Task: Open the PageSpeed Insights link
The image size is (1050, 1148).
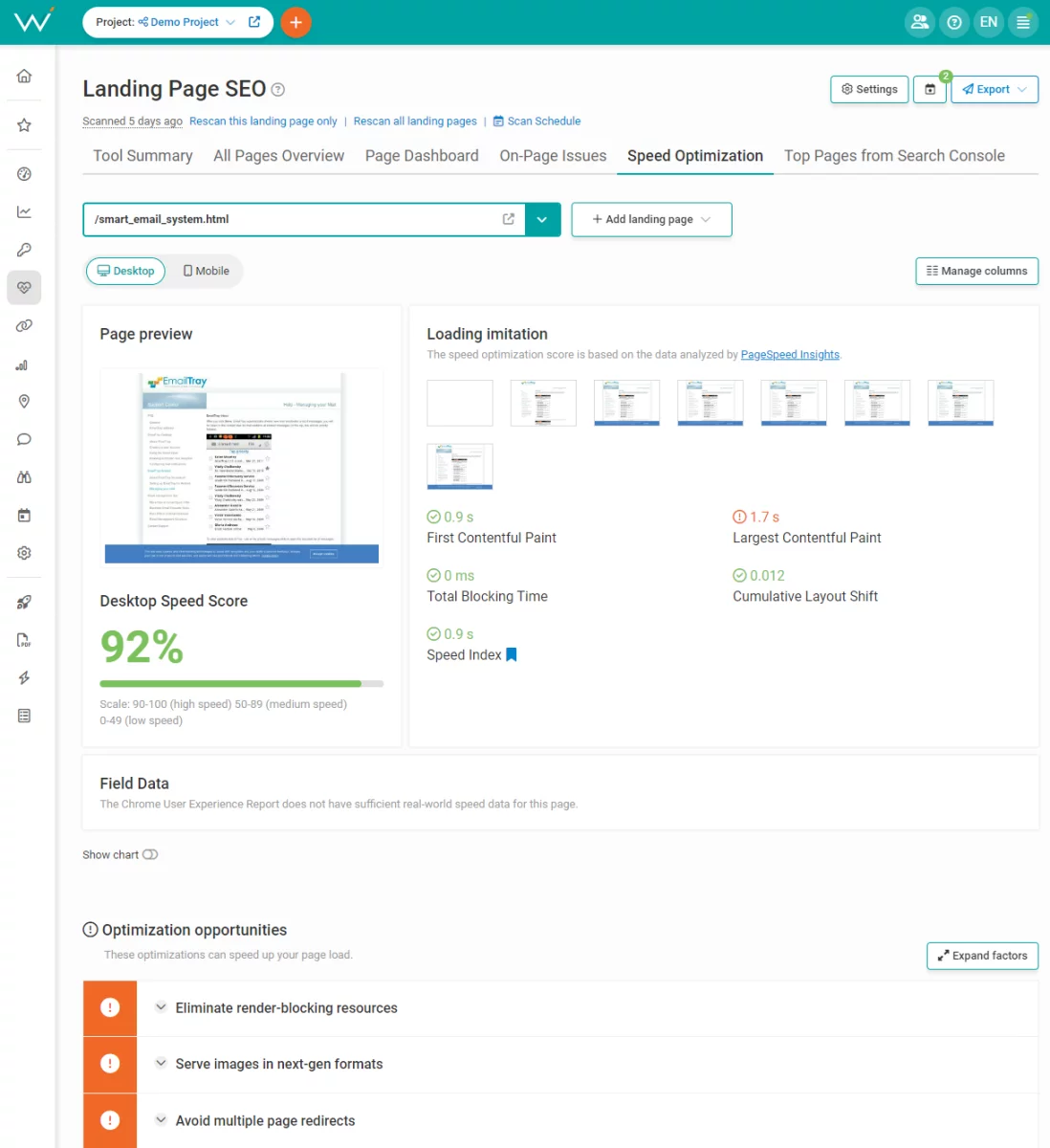Action: (790, 355)
